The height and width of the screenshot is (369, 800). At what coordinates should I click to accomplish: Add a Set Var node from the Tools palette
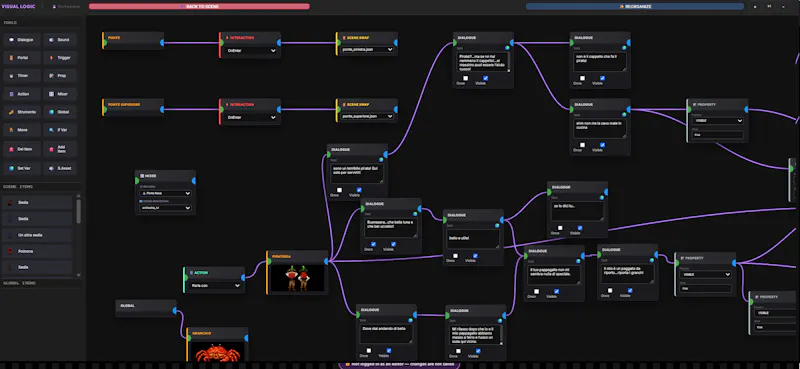[x=21, y=168]
